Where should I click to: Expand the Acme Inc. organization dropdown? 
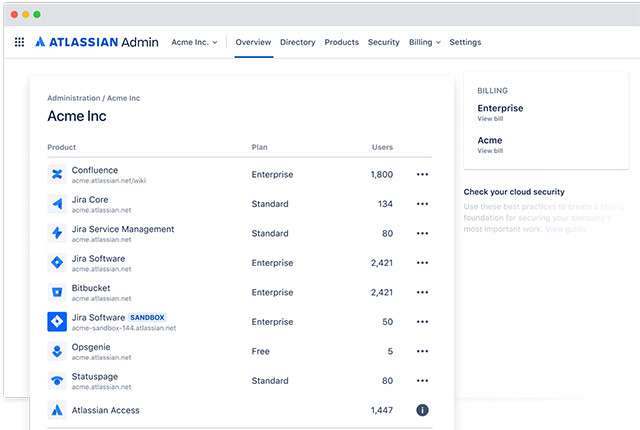[194, 42]
